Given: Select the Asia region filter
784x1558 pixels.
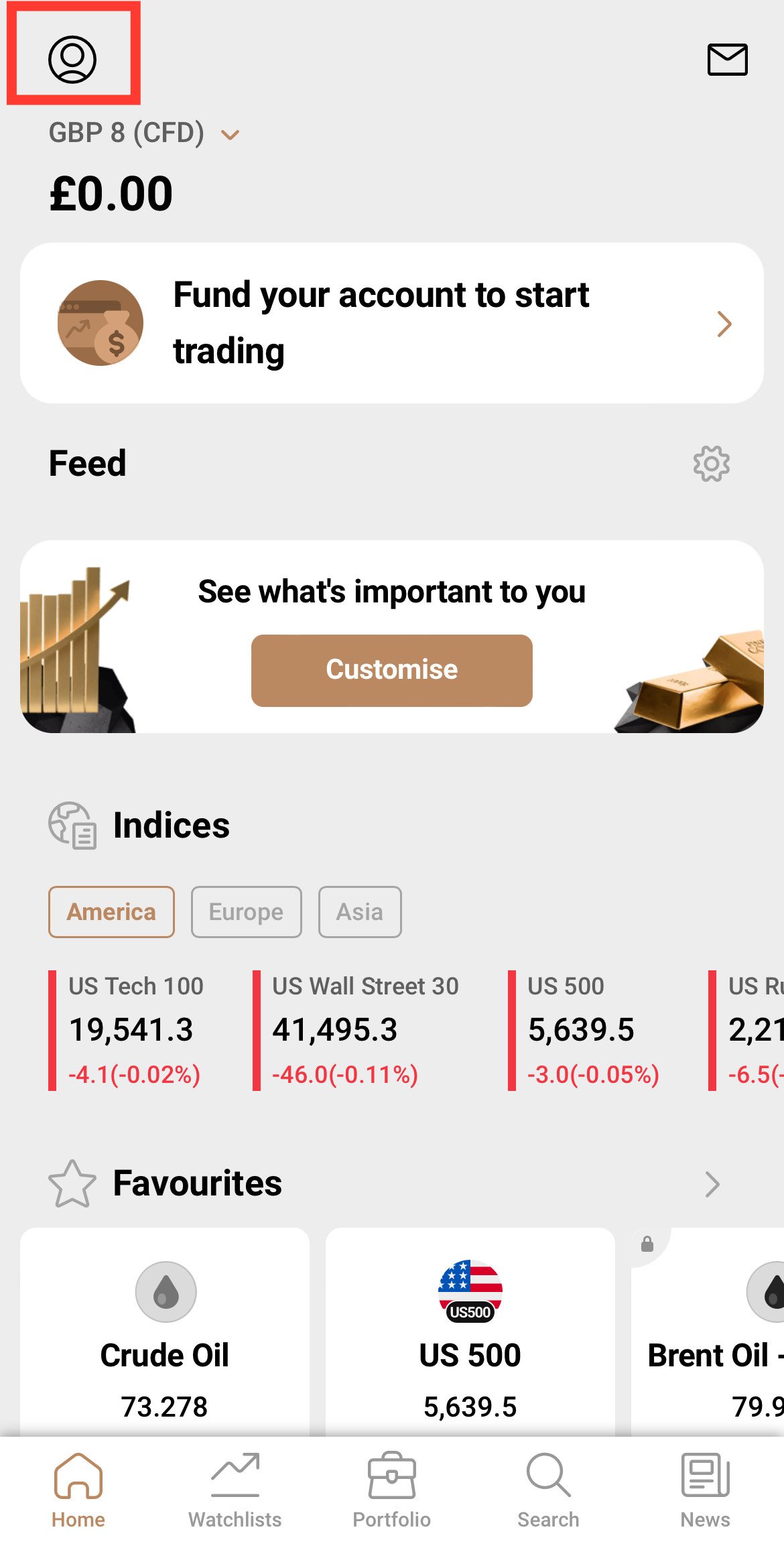Looking at the screenshot, I should (360, 912).
